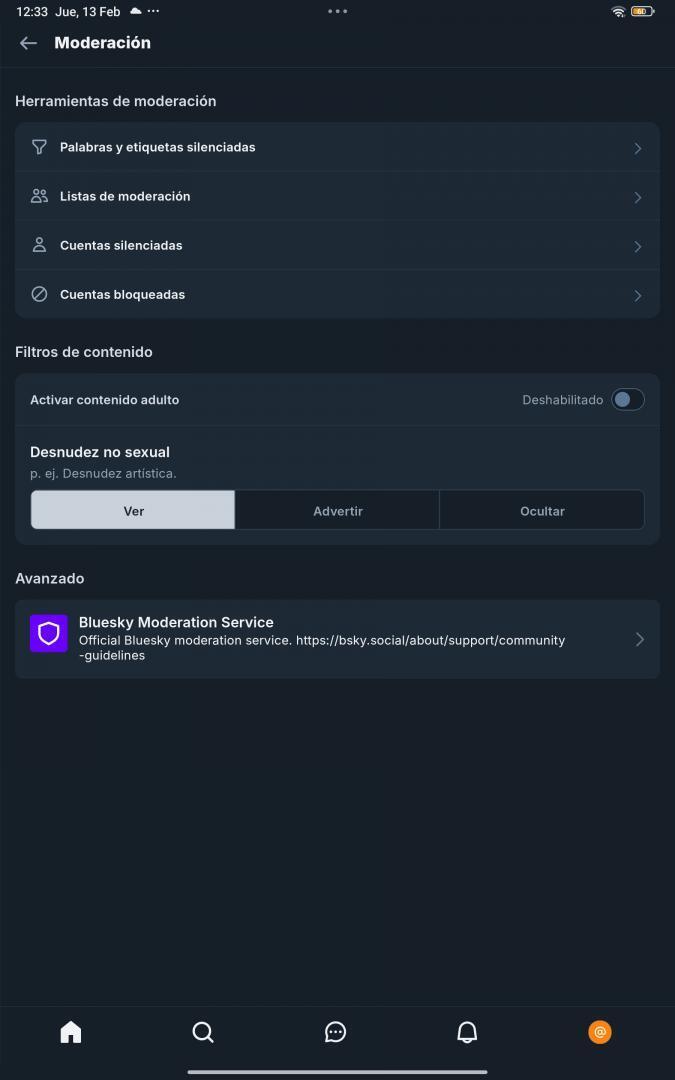Open Home feed from bottom bar

[71, 1032]
